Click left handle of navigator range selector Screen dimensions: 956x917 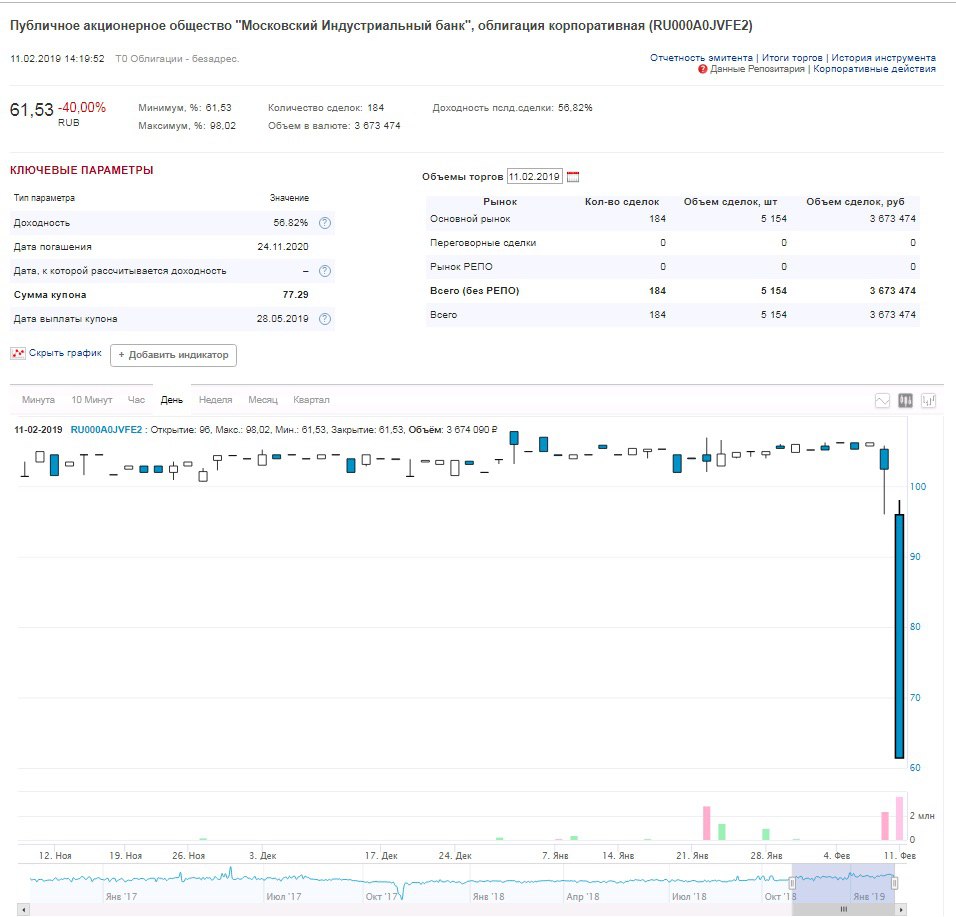tap(792, 882)
